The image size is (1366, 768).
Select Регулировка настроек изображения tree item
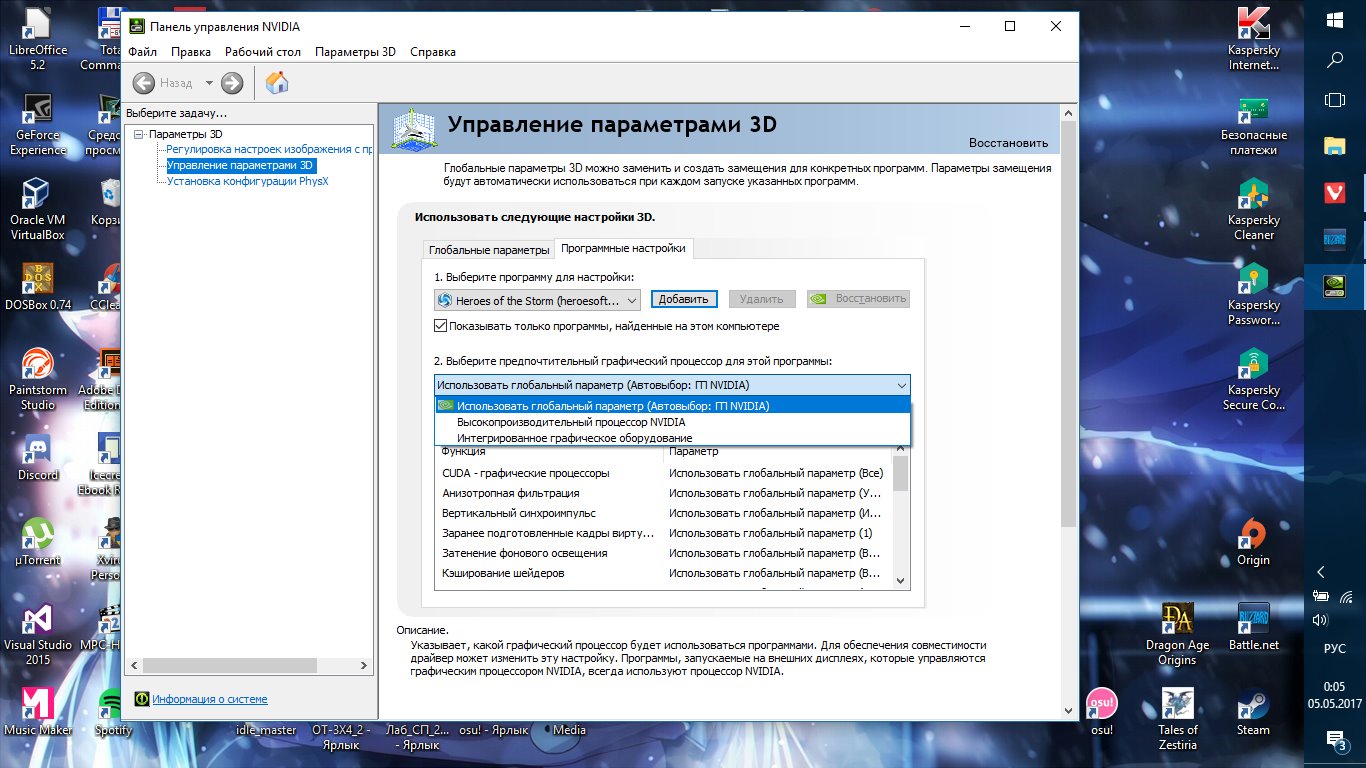(x=269, y=149)
